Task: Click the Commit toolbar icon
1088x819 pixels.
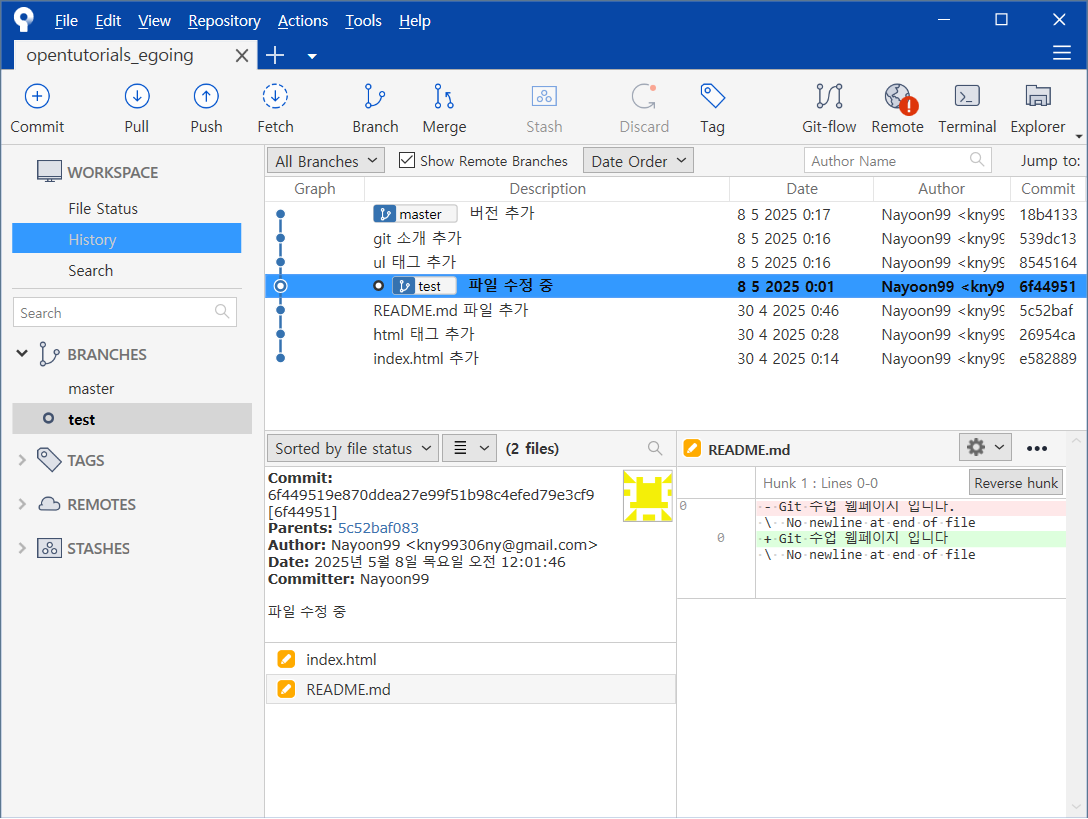Action: 37,96
